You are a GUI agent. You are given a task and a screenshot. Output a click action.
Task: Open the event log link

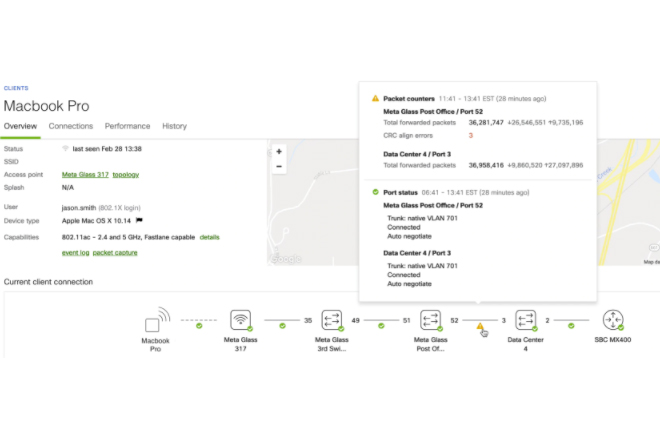tap(77, 253)
